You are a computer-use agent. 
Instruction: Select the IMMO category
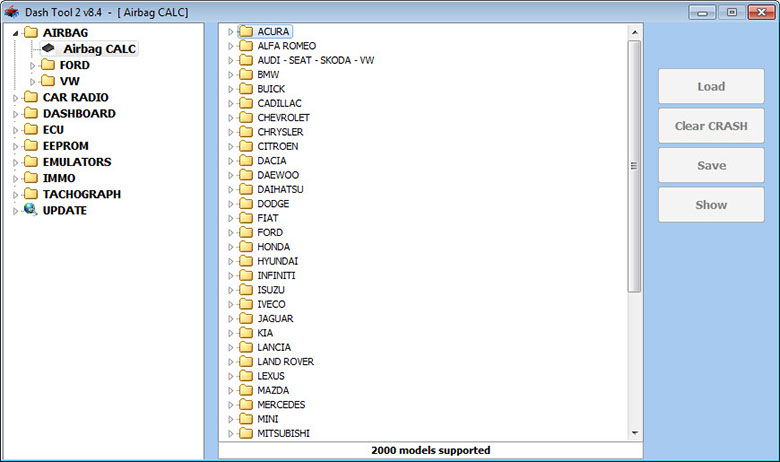tap(59, 178)
